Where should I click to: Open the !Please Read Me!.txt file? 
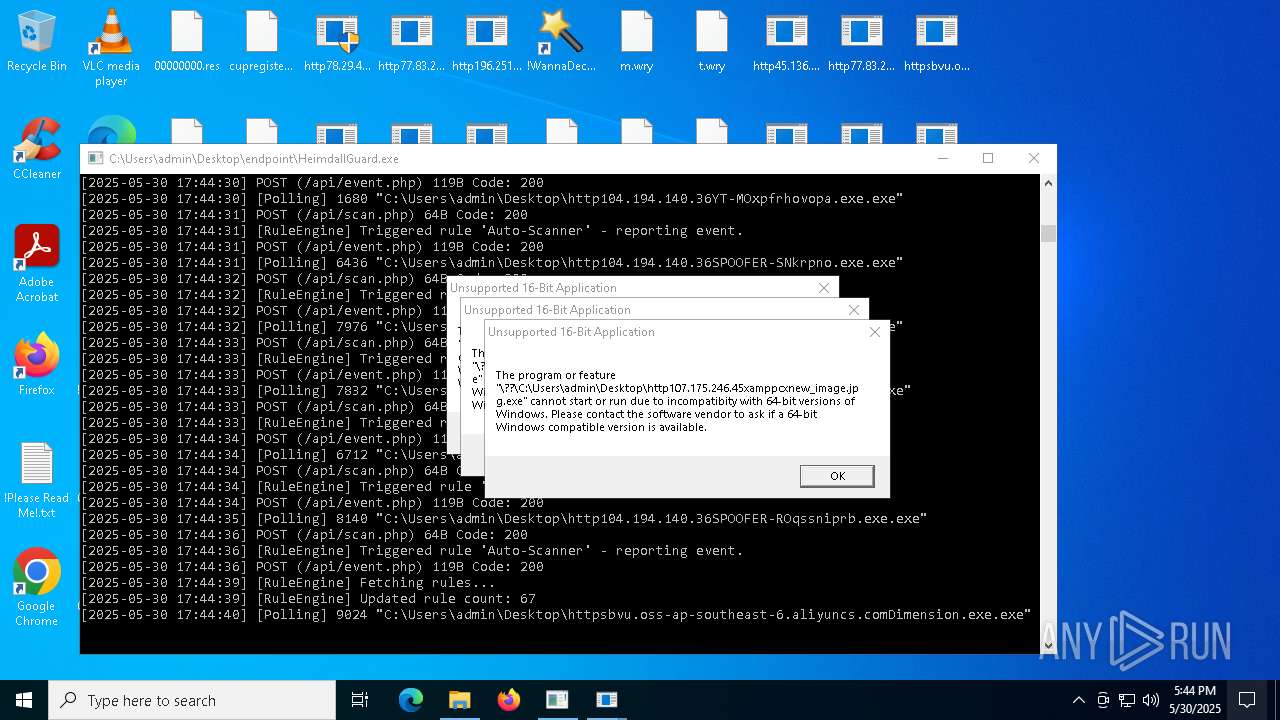pyautogui.click(x=37, y=481)
